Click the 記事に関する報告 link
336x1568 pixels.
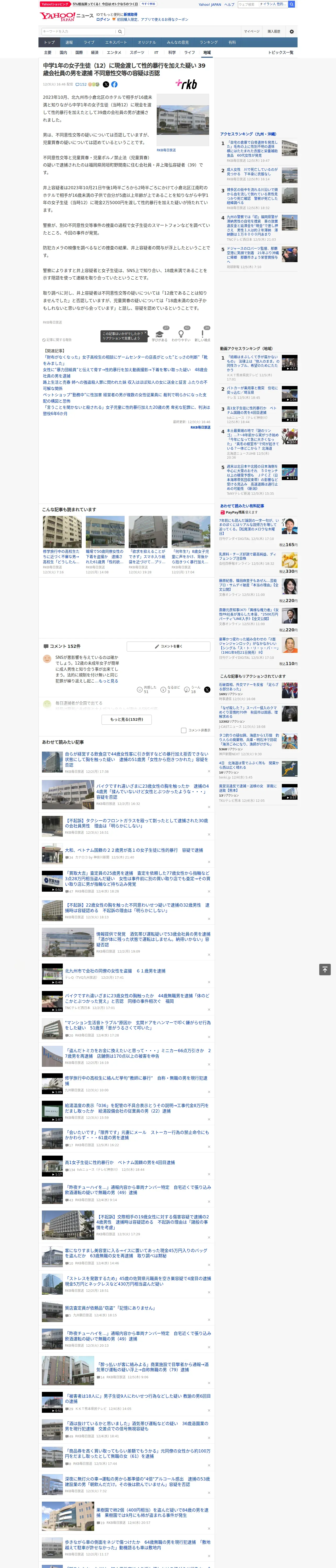[57, 340]
